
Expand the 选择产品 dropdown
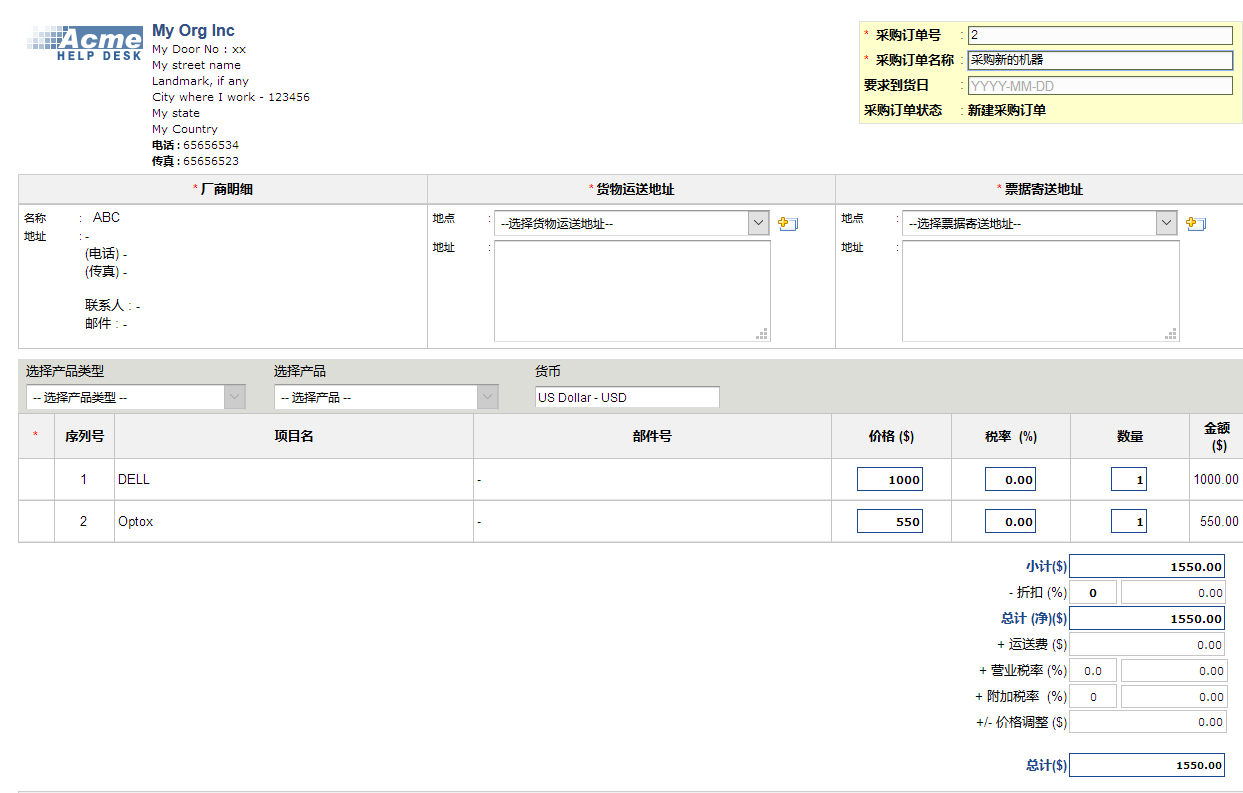[386, 398]
